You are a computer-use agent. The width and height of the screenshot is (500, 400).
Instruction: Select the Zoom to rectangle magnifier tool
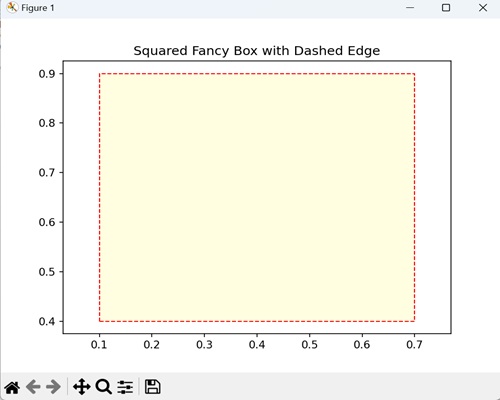[104, 387]
